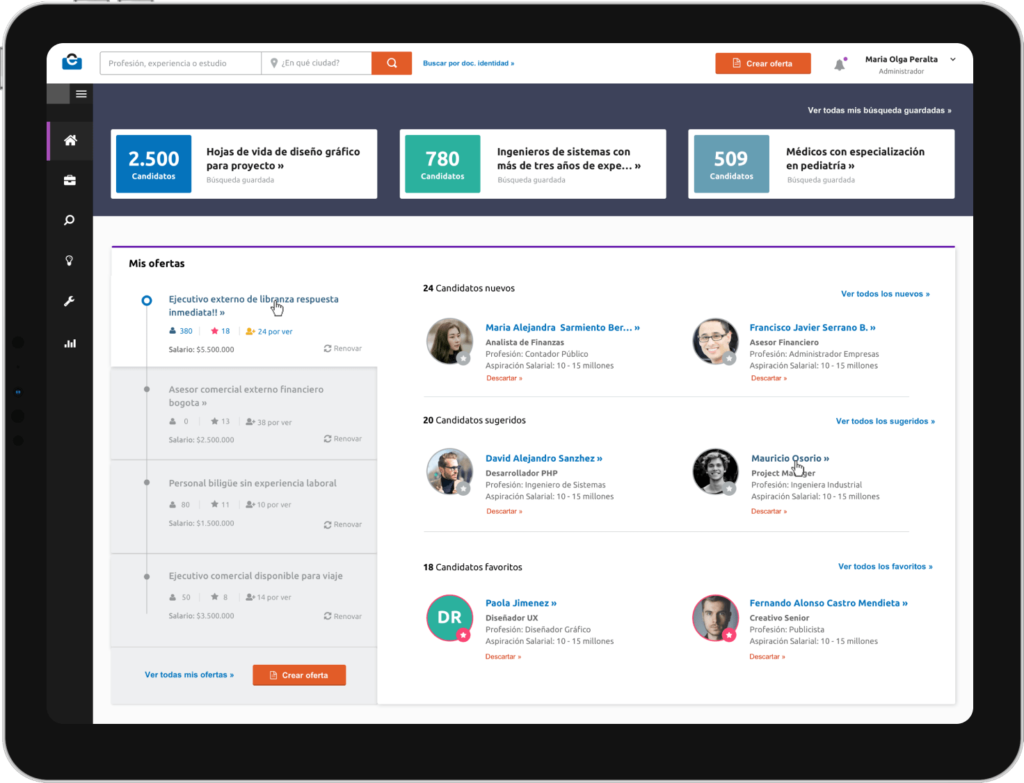Open the 2.500 Candidatos saved search card
Screen dimensions: 1024x783
[244, 164]
